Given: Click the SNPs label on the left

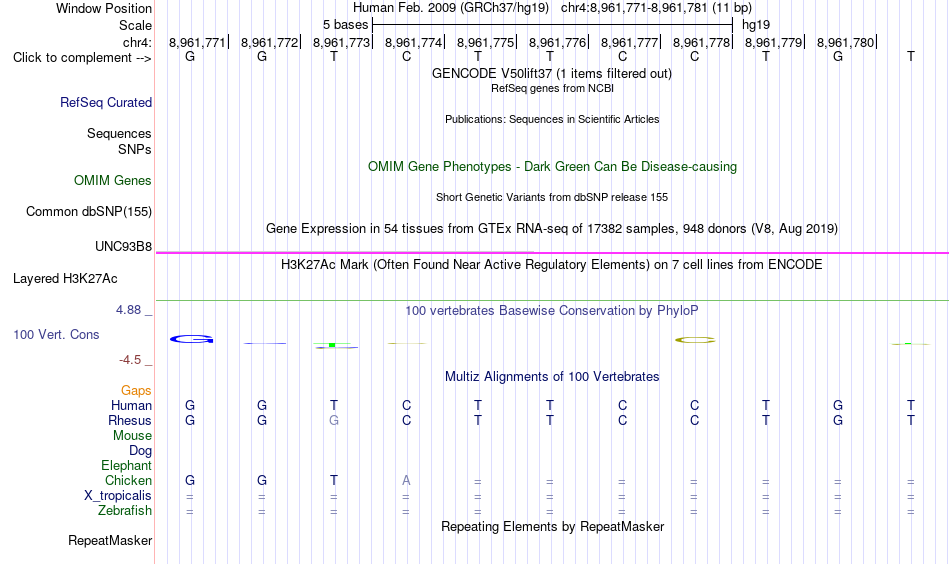Looking at the screenshot, I should 135,149.
